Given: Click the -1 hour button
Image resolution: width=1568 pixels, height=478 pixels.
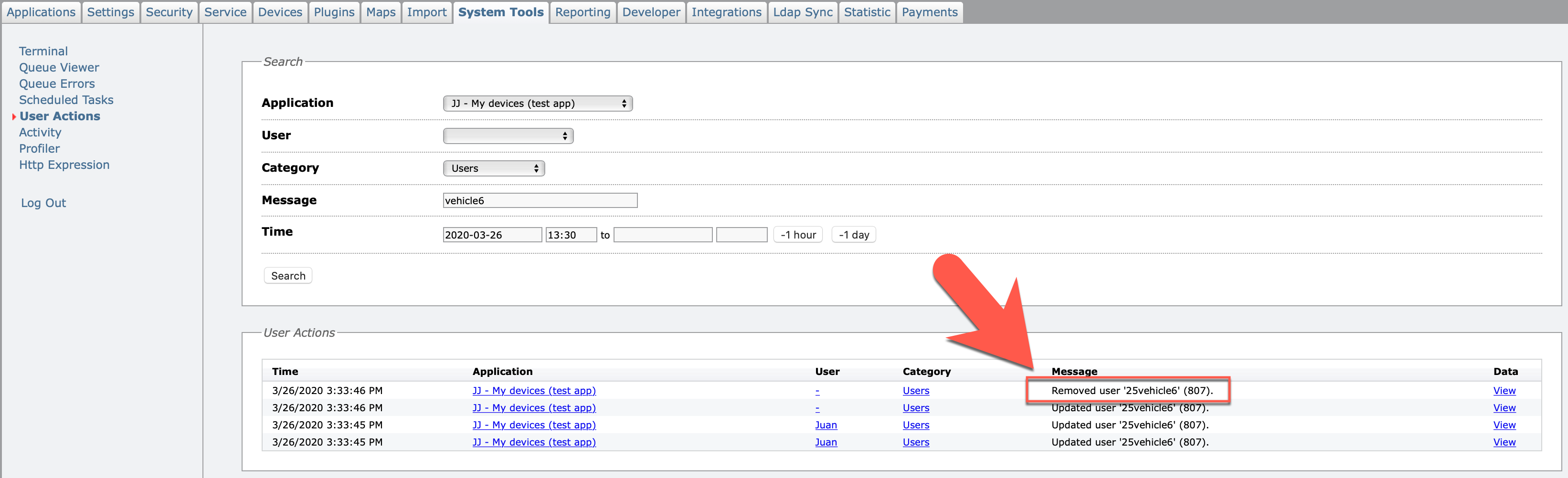Looking at the screenshot, I should pos(797,235).
